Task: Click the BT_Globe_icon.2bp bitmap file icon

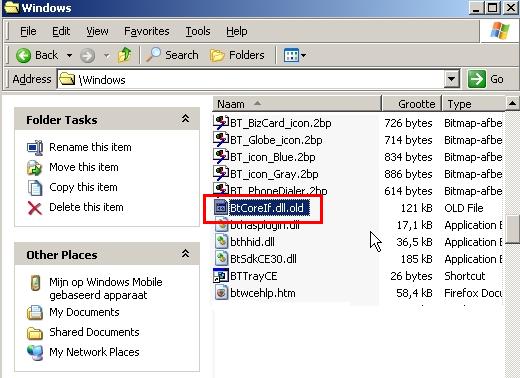Action: tap(221, 140)
